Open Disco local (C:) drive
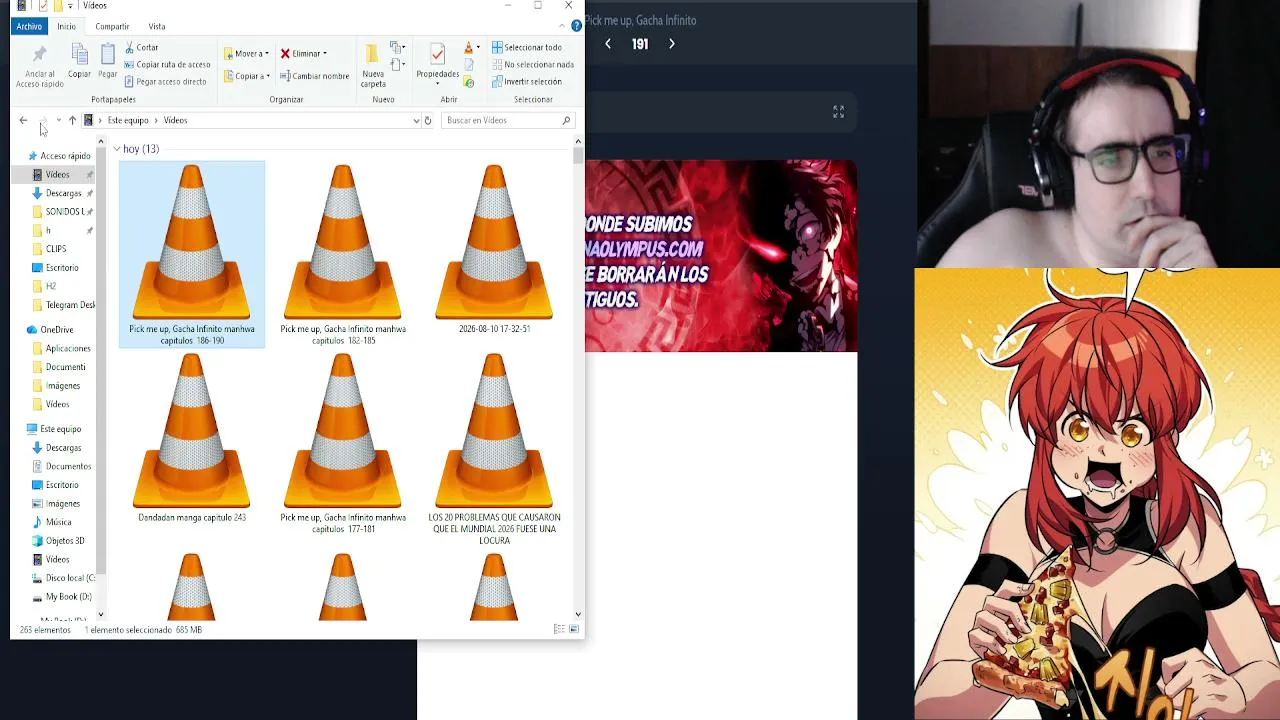 coord(63,578)
